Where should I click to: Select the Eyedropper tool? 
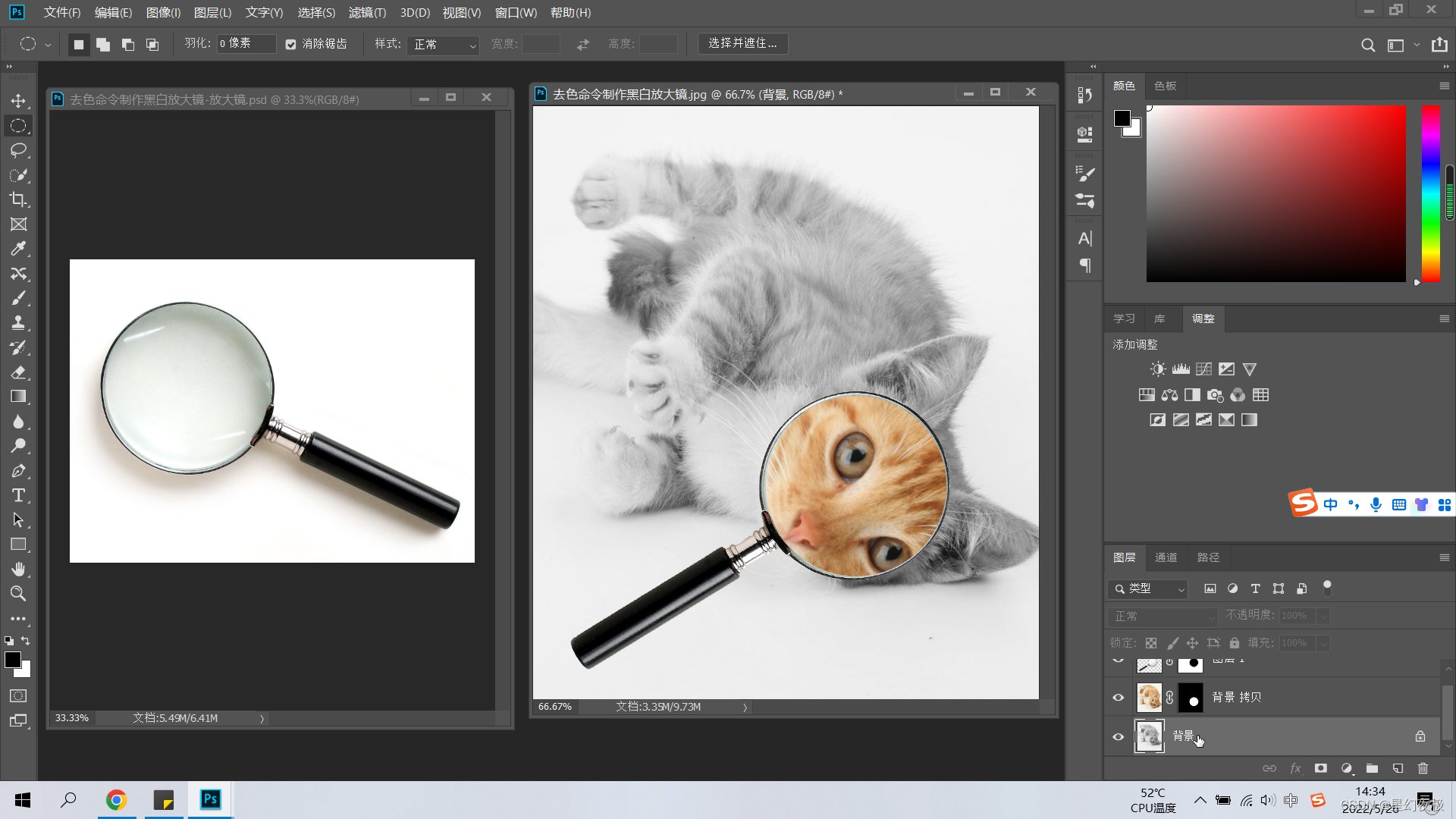(18, 249)
